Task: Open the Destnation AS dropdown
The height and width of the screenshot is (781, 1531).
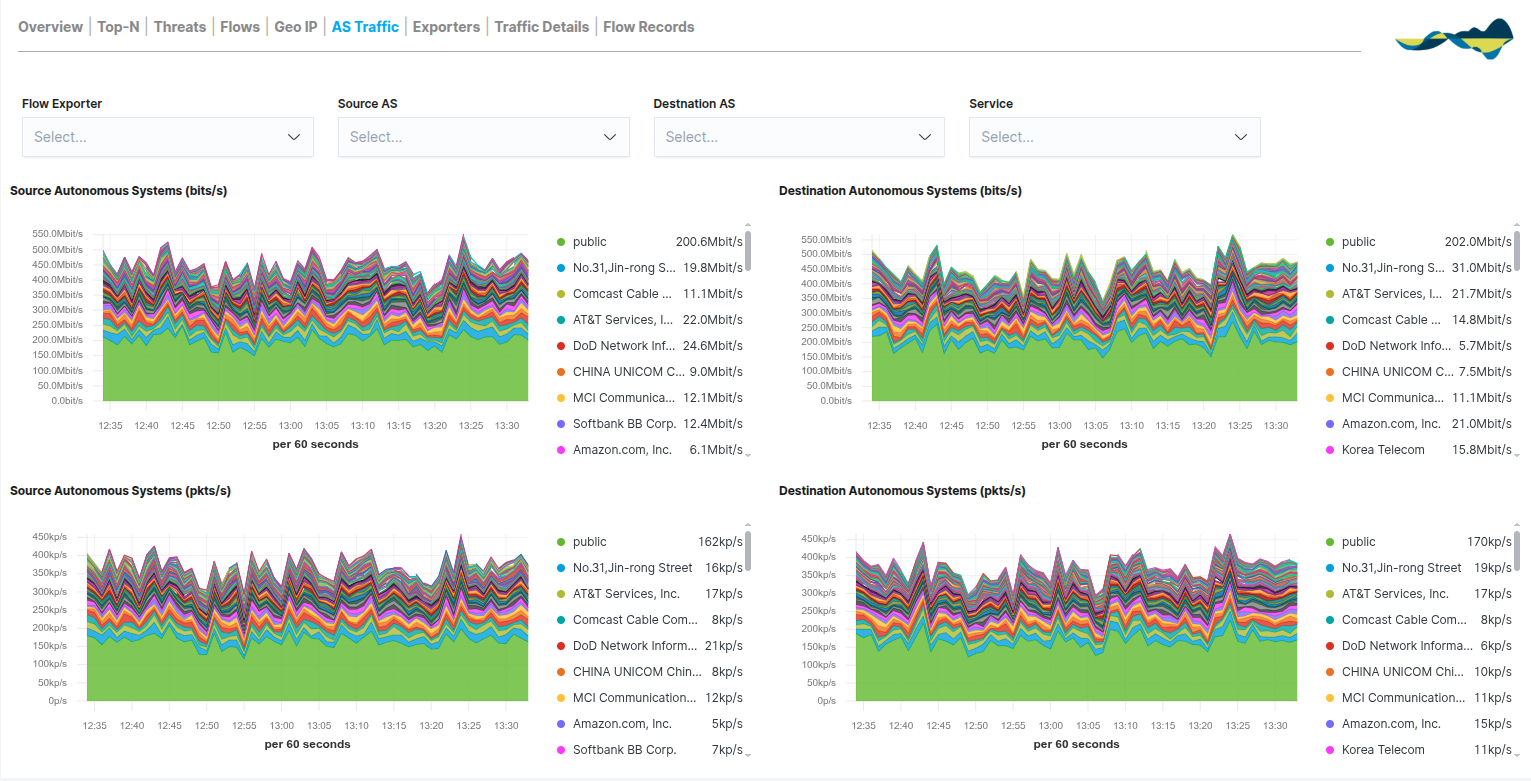Action: (x=799, y=137)
